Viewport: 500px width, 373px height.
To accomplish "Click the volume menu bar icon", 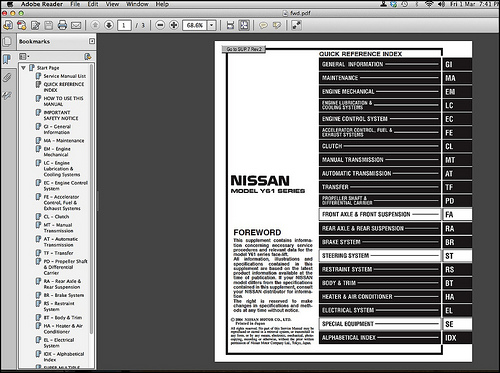I will click(x=441, y=4).
